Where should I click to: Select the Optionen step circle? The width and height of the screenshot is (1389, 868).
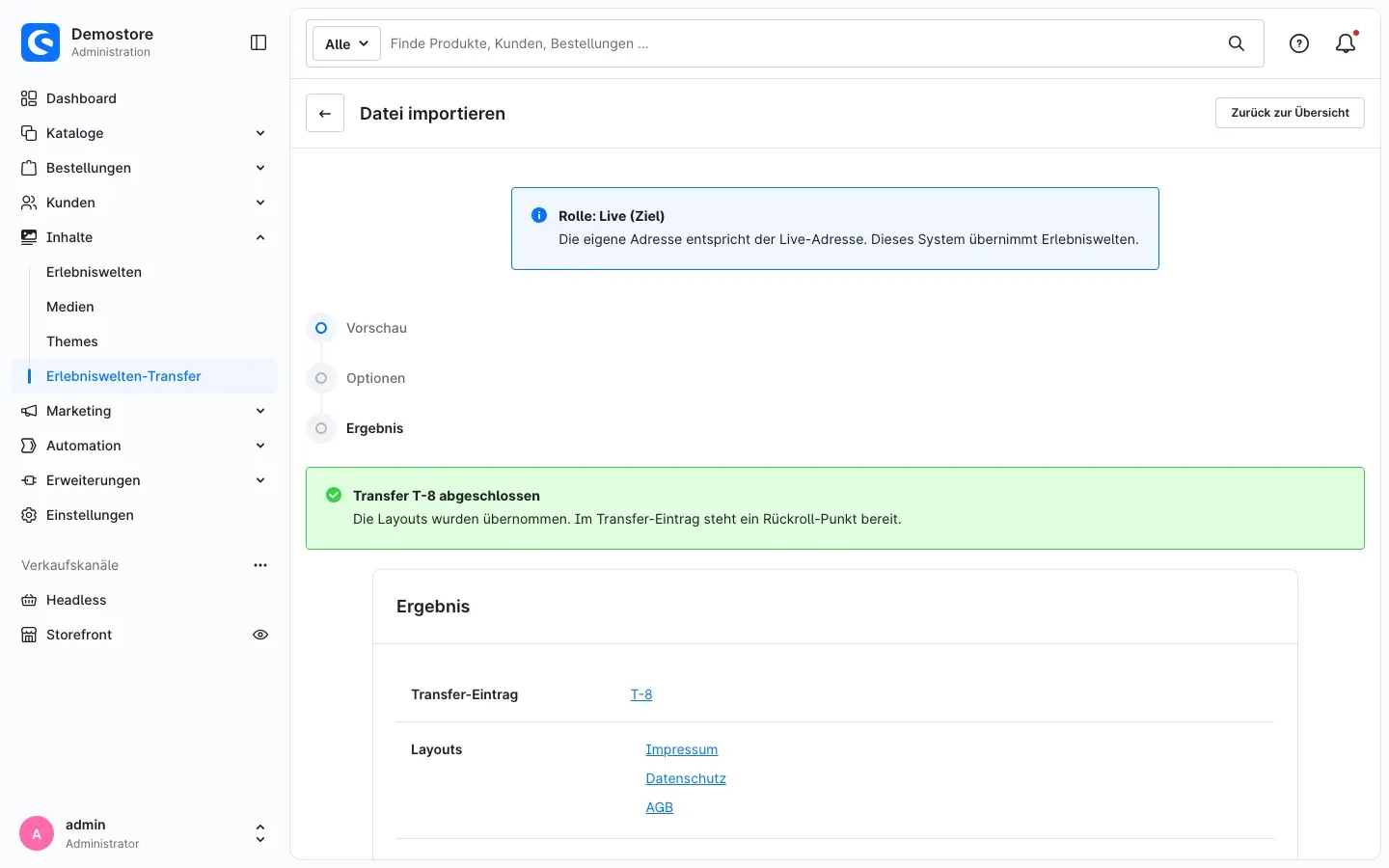click(x=321, y=378)
